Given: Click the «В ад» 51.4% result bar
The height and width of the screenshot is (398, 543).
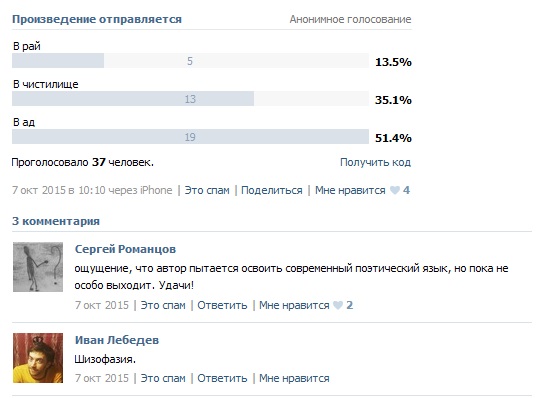Looking at the screenshot, I should pos(190,137).
